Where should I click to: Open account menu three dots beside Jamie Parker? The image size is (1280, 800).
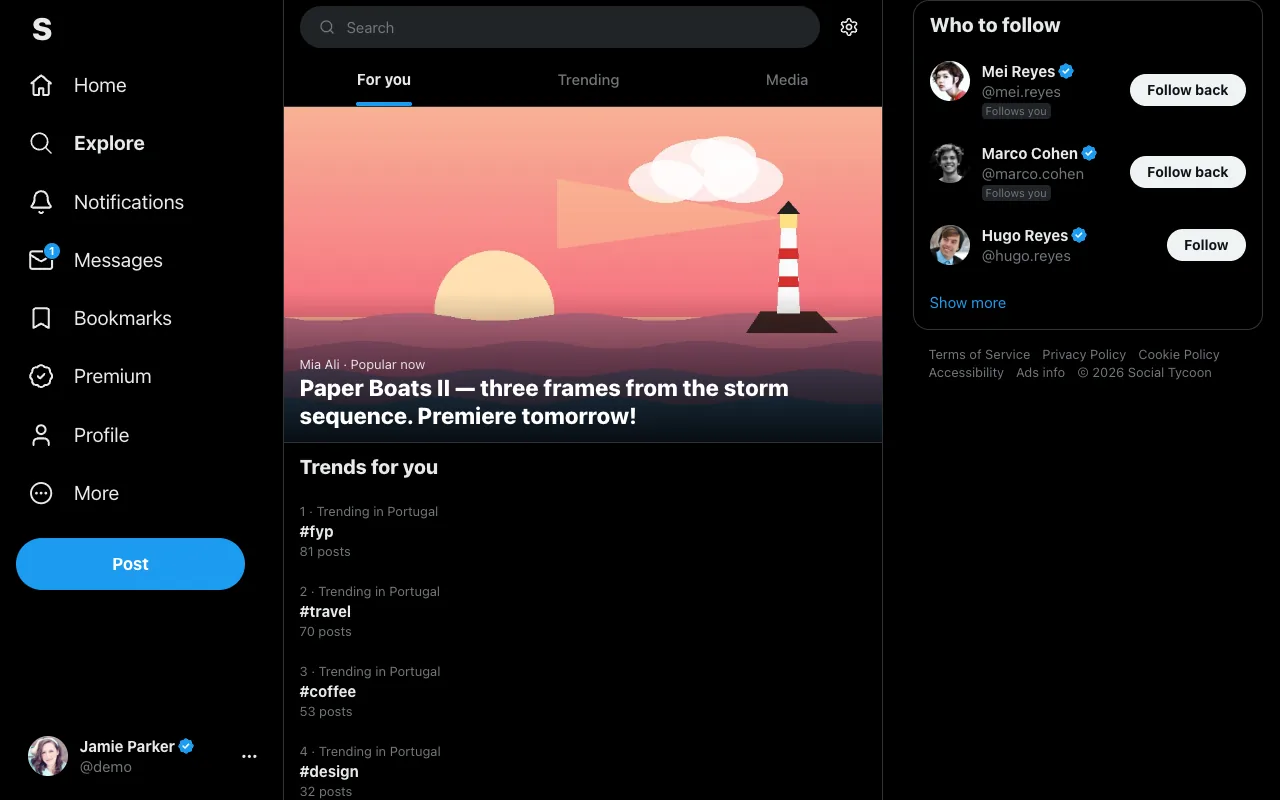[250, 757]
